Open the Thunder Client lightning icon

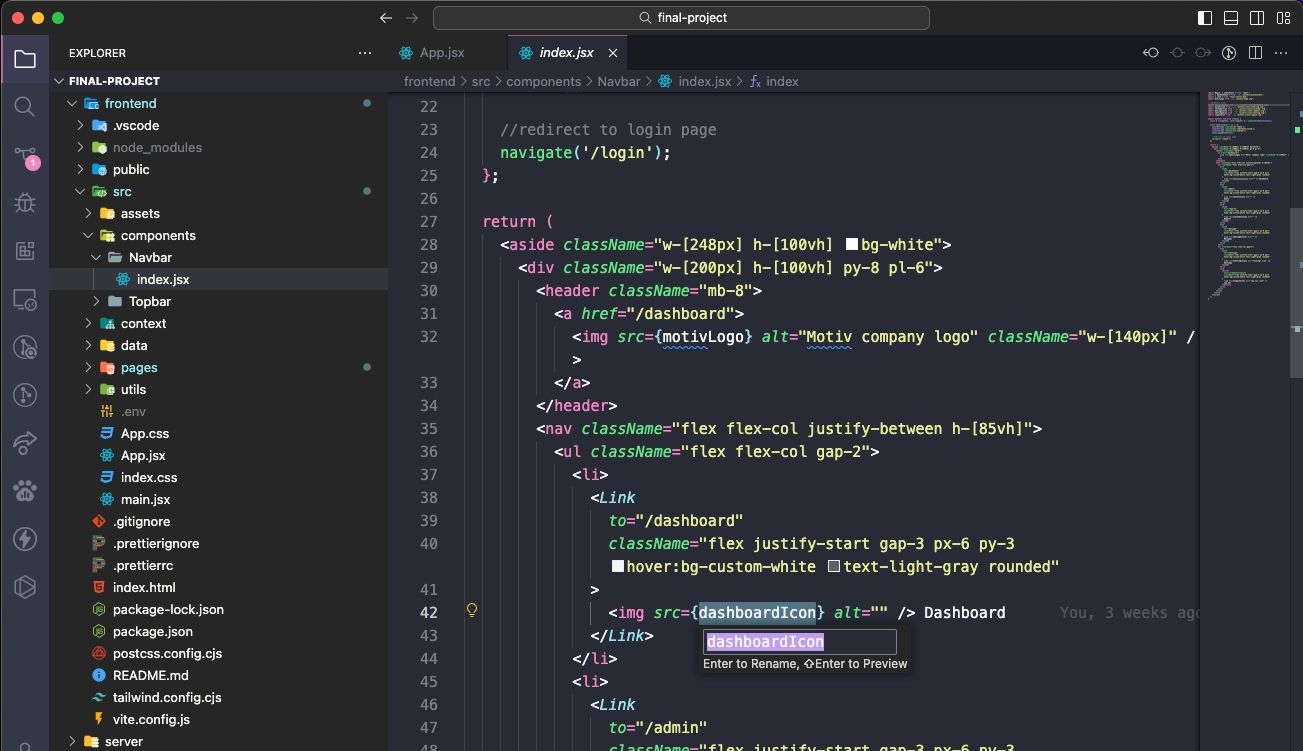point(25,539)
